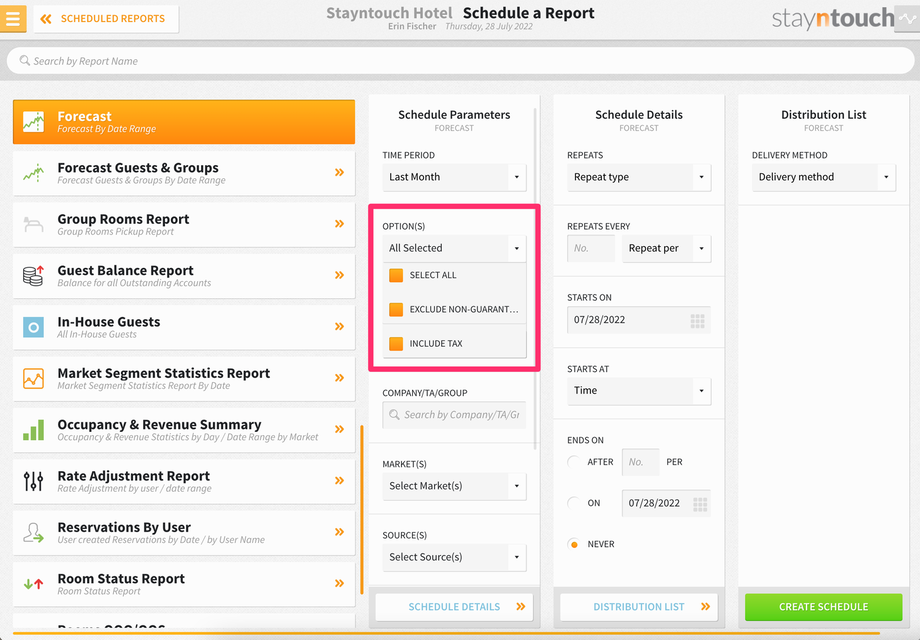Click the Occupancy & Revenue Summary row arrow
This screenshot has height=640, width=920.
[339, 429]
